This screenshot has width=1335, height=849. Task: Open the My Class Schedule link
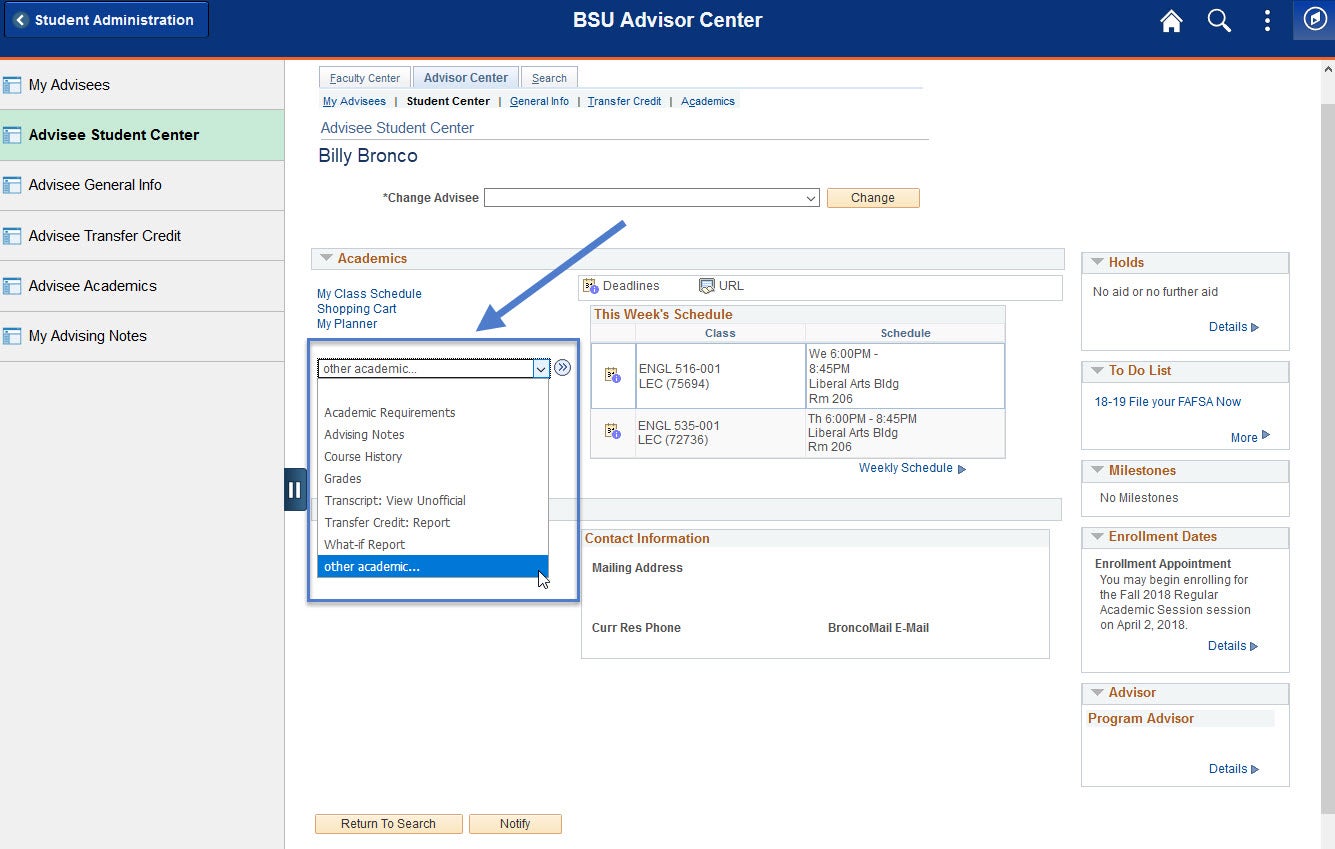click(369, 294)
